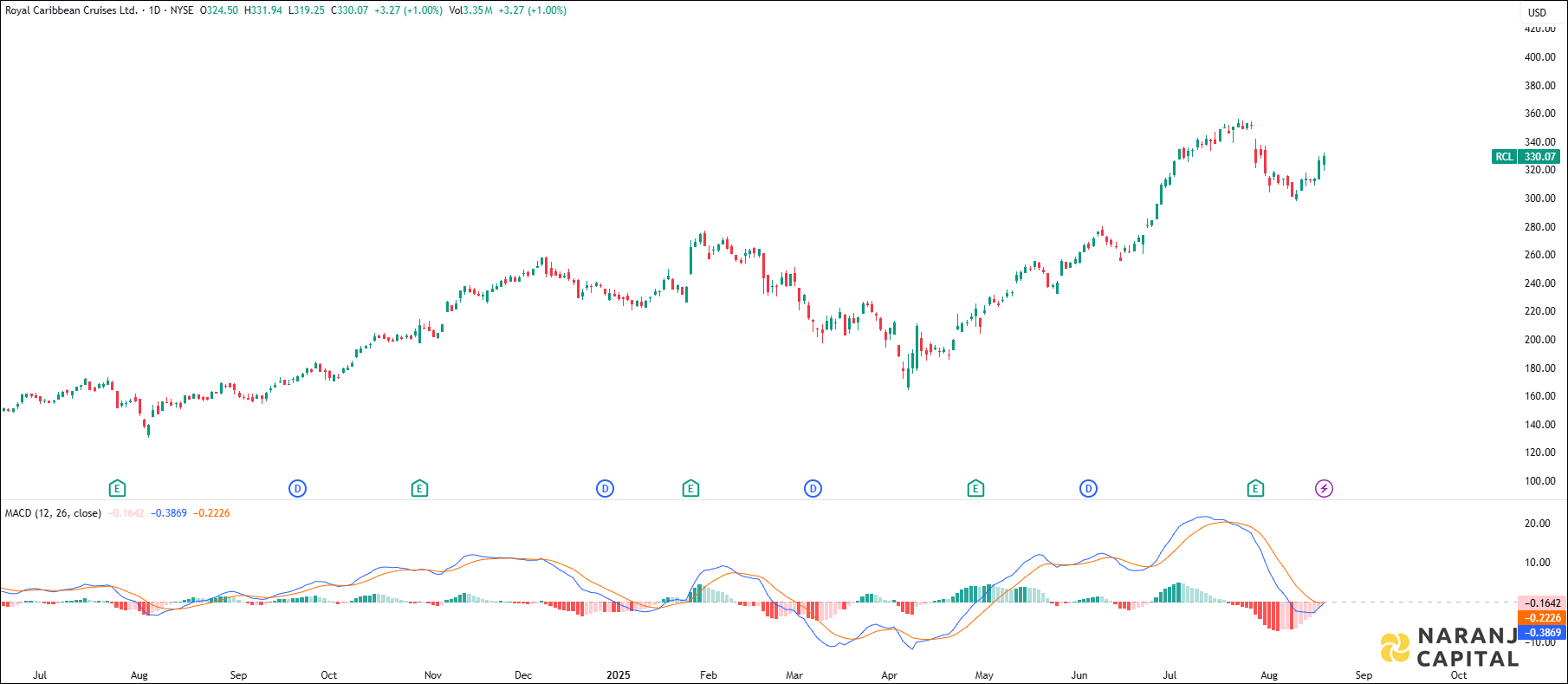Click the Dec label on time axis

point(523,675)
